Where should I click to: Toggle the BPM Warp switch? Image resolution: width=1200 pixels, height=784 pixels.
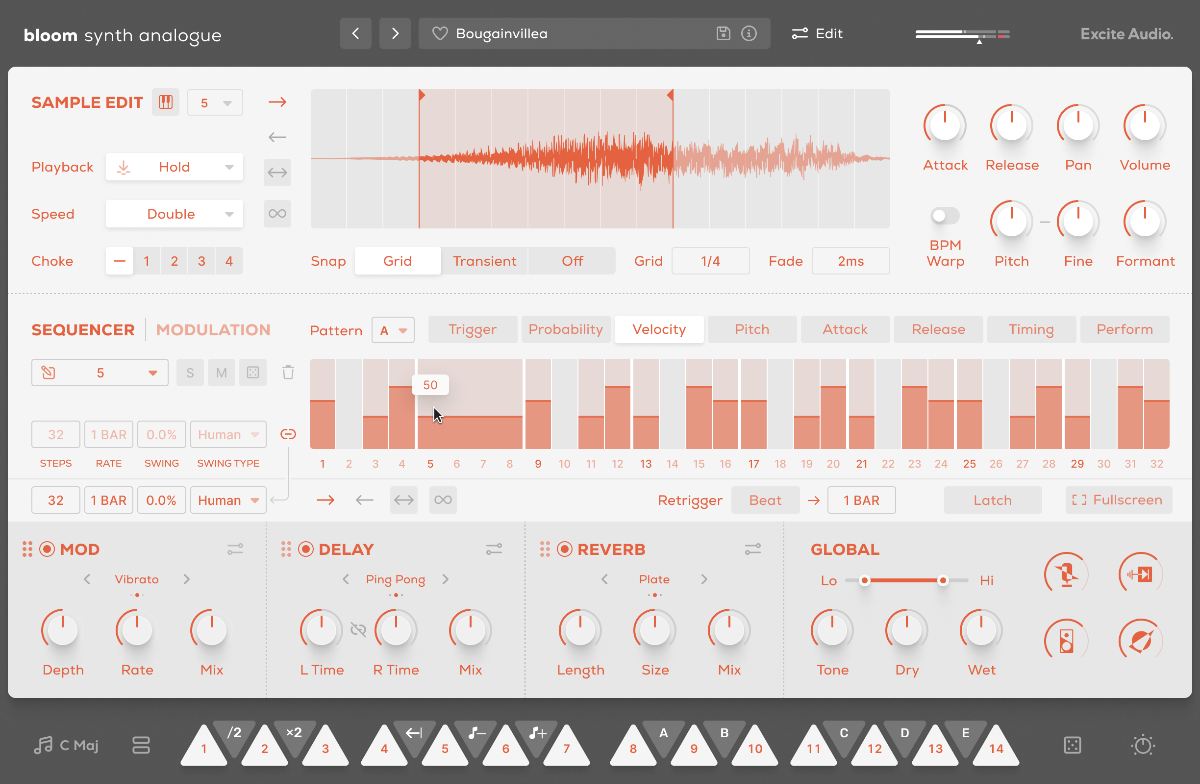coord(945,216)
